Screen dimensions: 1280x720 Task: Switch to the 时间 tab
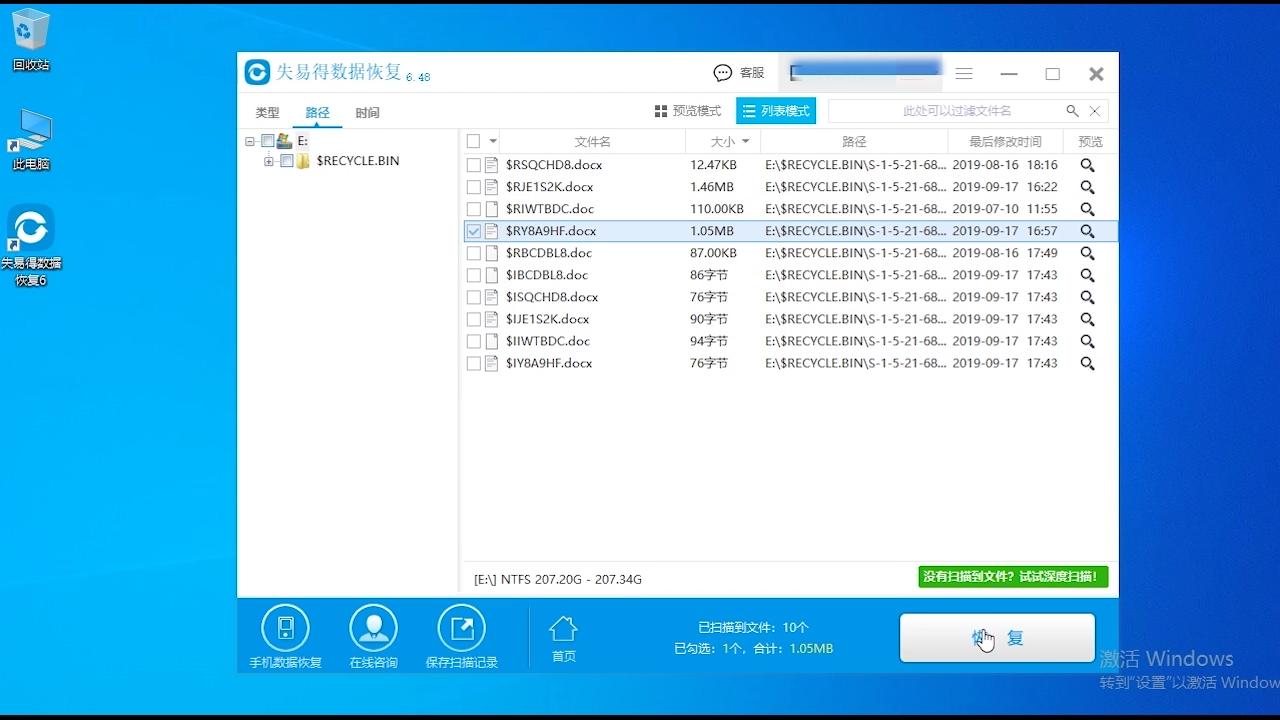[368, 113]
